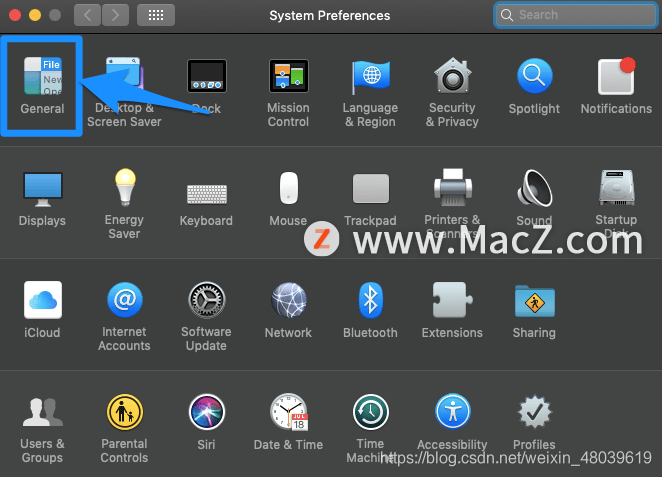
Task: Click the Search field in toolbar
Action: click(x=575, y=15)
